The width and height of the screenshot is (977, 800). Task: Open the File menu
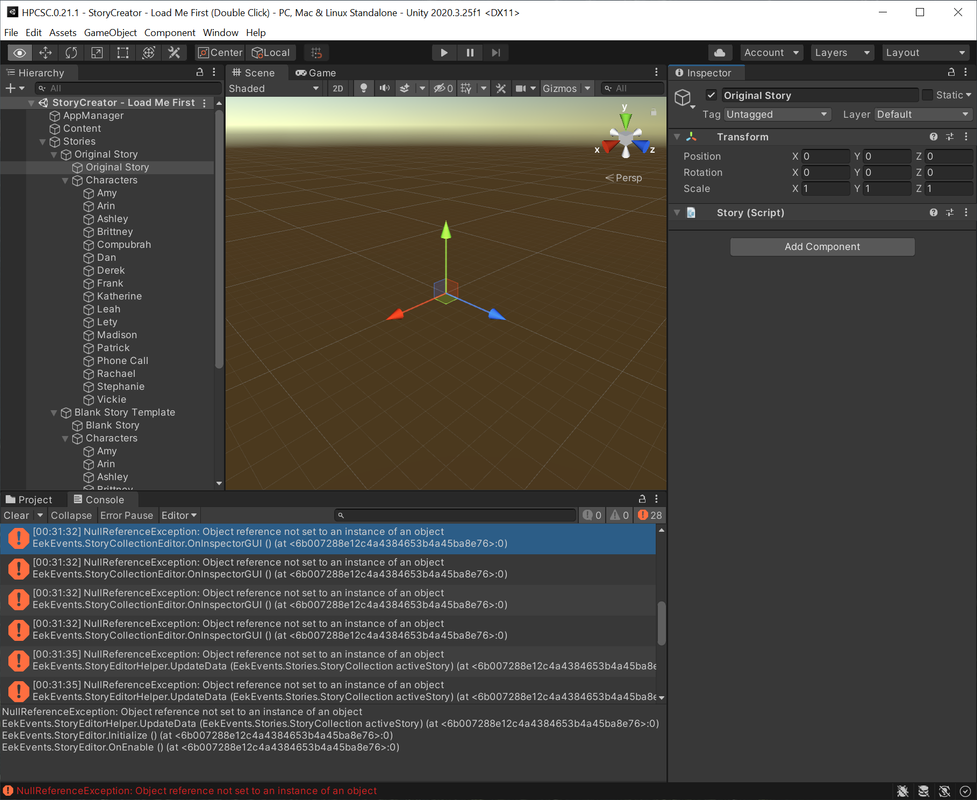coord(11,32)
